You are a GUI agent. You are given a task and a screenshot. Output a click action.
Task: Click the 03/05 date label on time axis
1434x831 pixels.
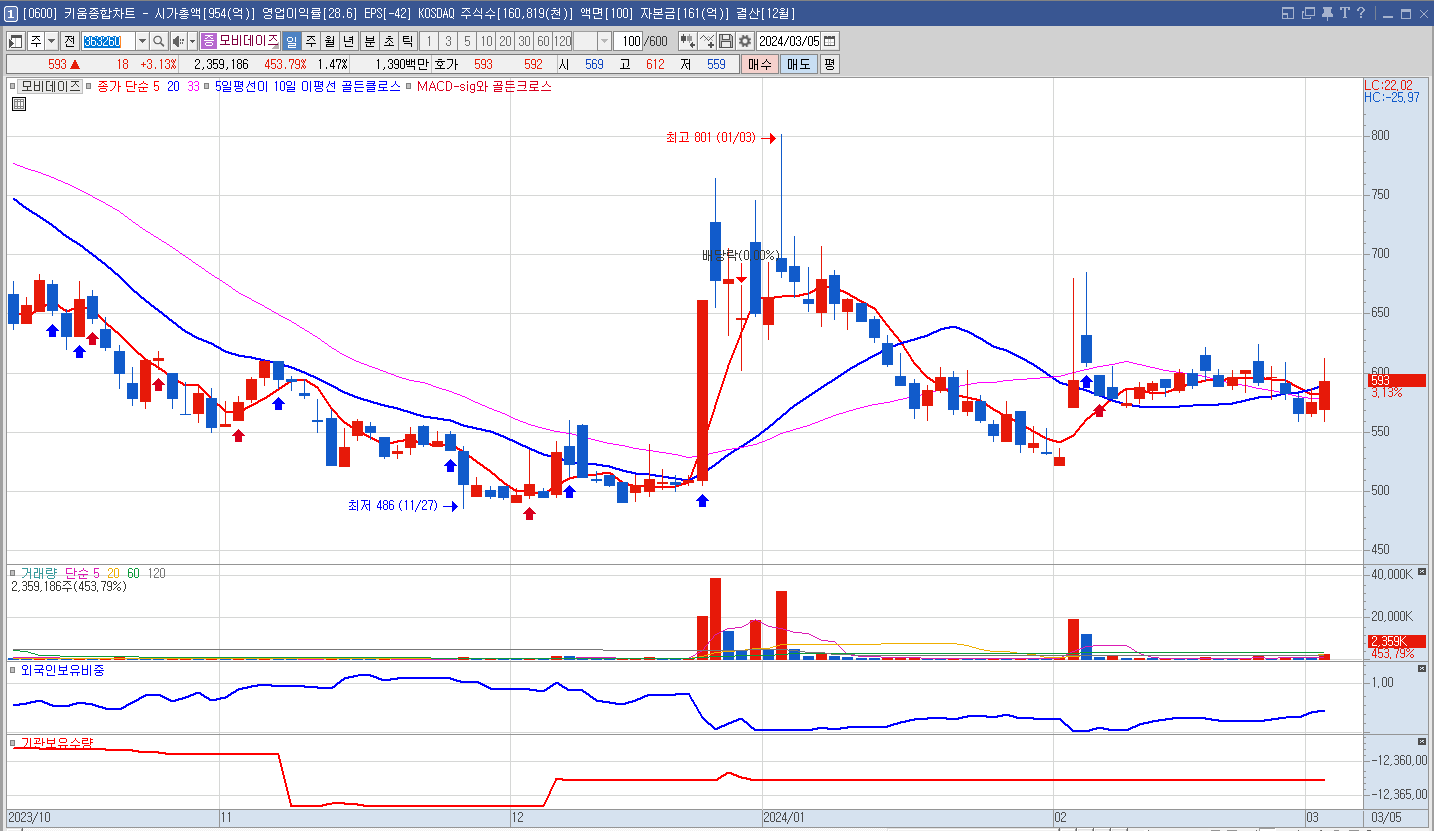(1385, 817)
